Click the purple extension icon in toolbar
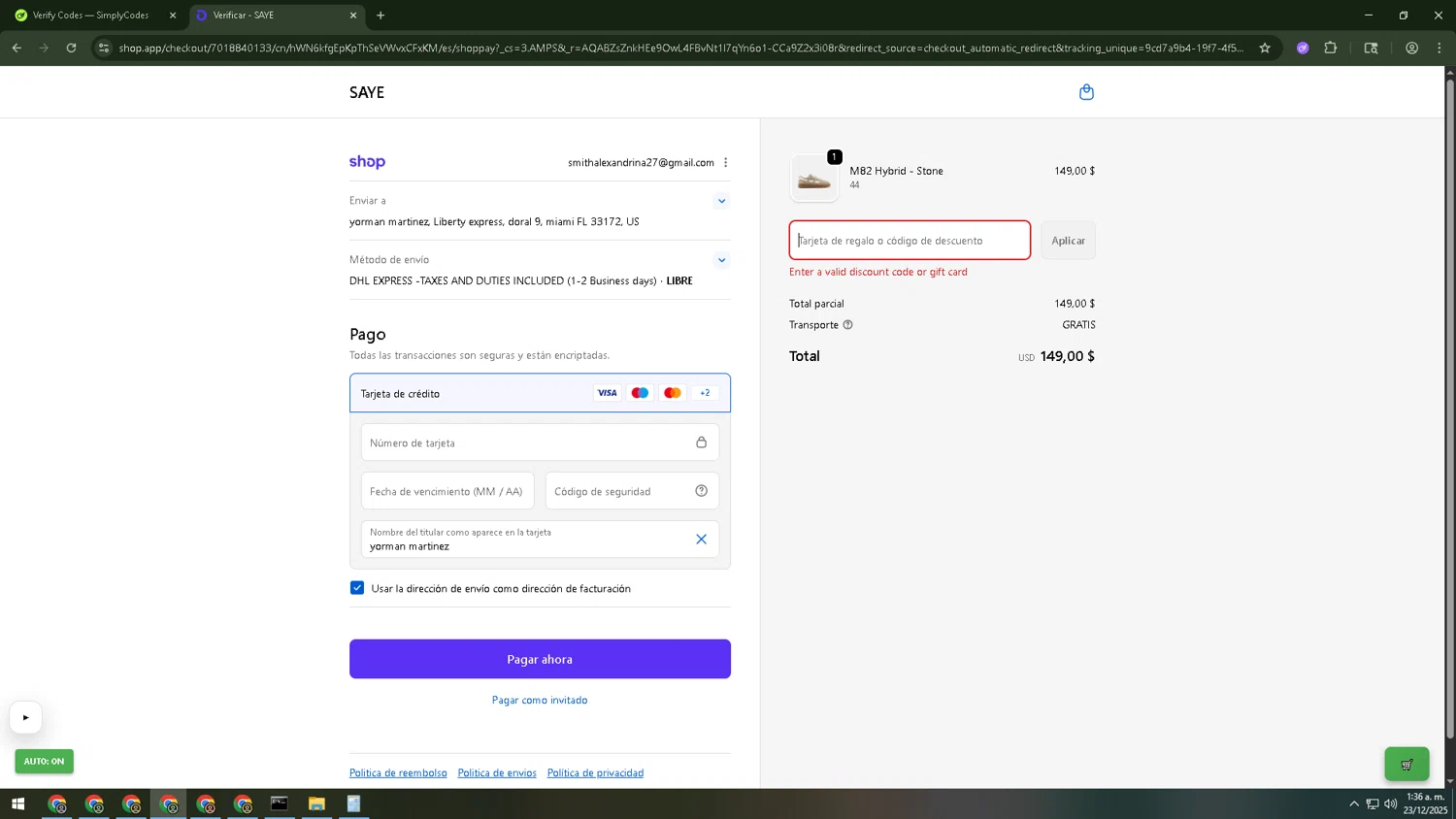Image resolution: width=1456 pixels, height=819 pixels. tap(1303, 48)
